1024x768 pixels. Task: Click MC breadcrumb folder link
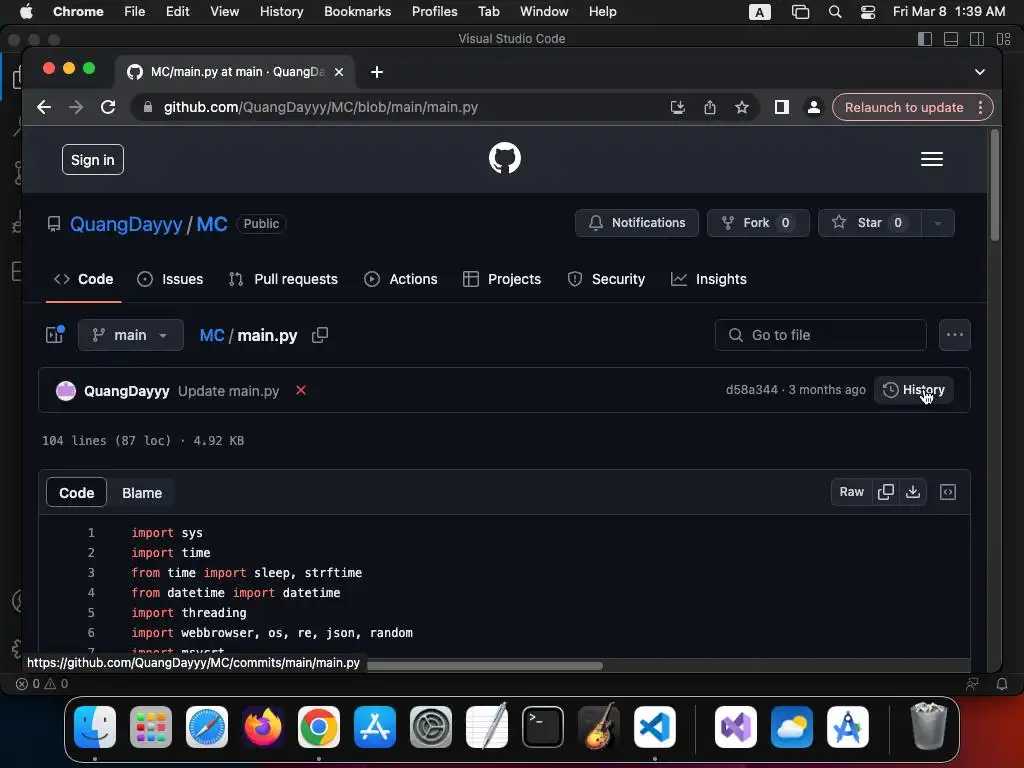click(212, 335)
